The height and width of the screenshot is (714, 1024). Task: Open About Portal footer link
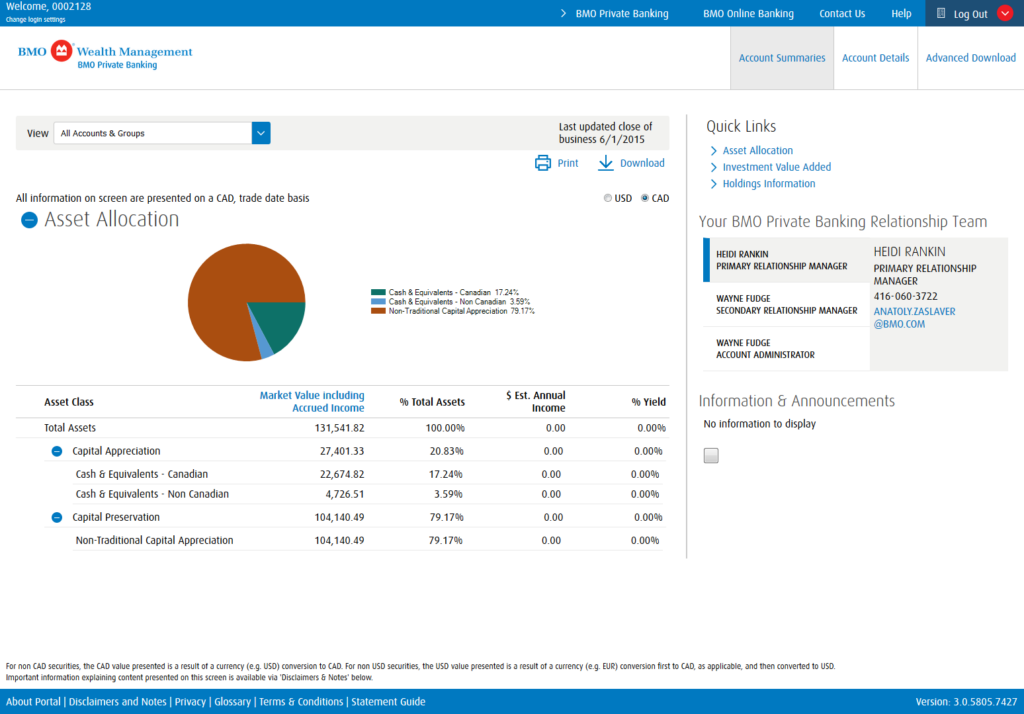pos(33,702)
